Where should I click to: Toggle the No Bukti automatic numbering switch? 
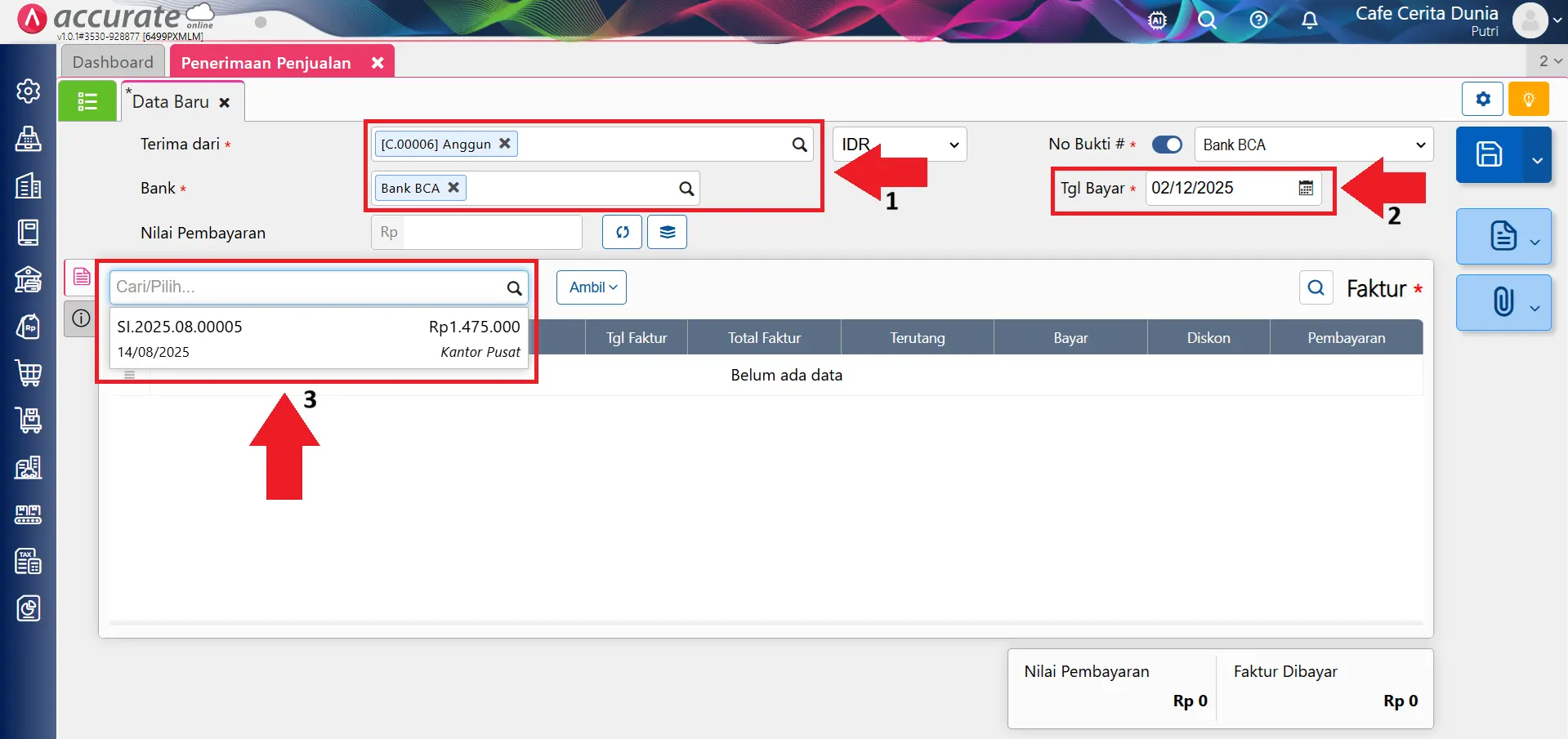click(1167, 145)
